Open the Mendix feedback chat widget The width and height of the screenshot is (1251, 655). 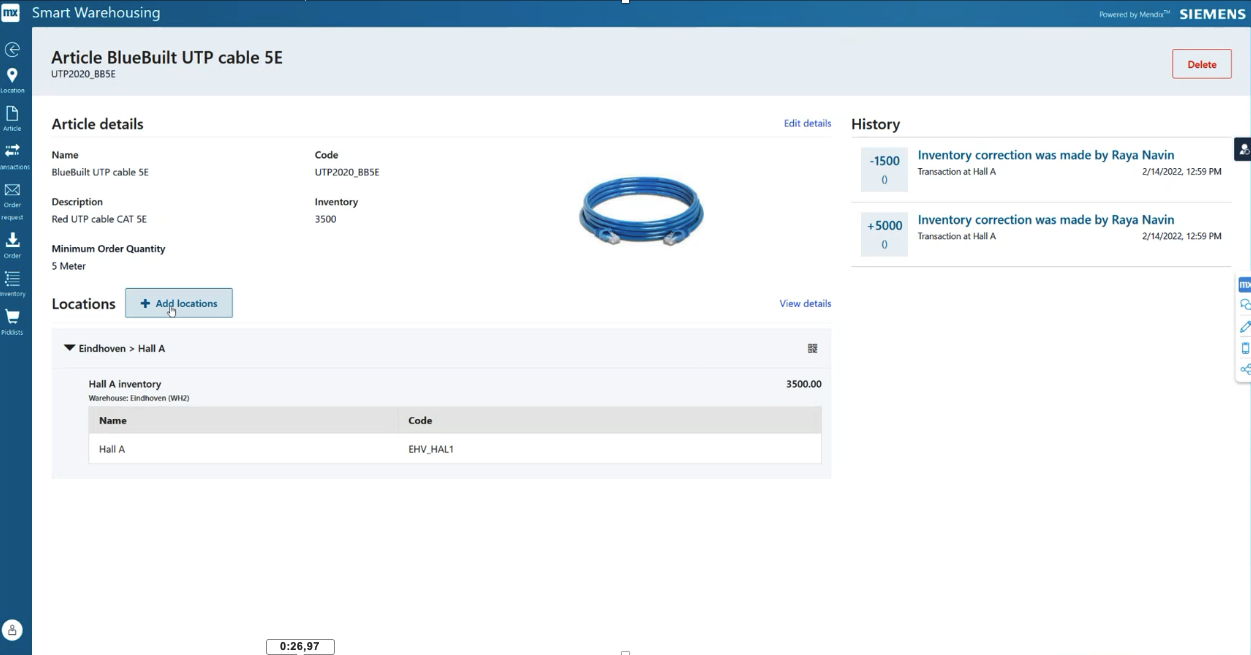pos(1243,305)
